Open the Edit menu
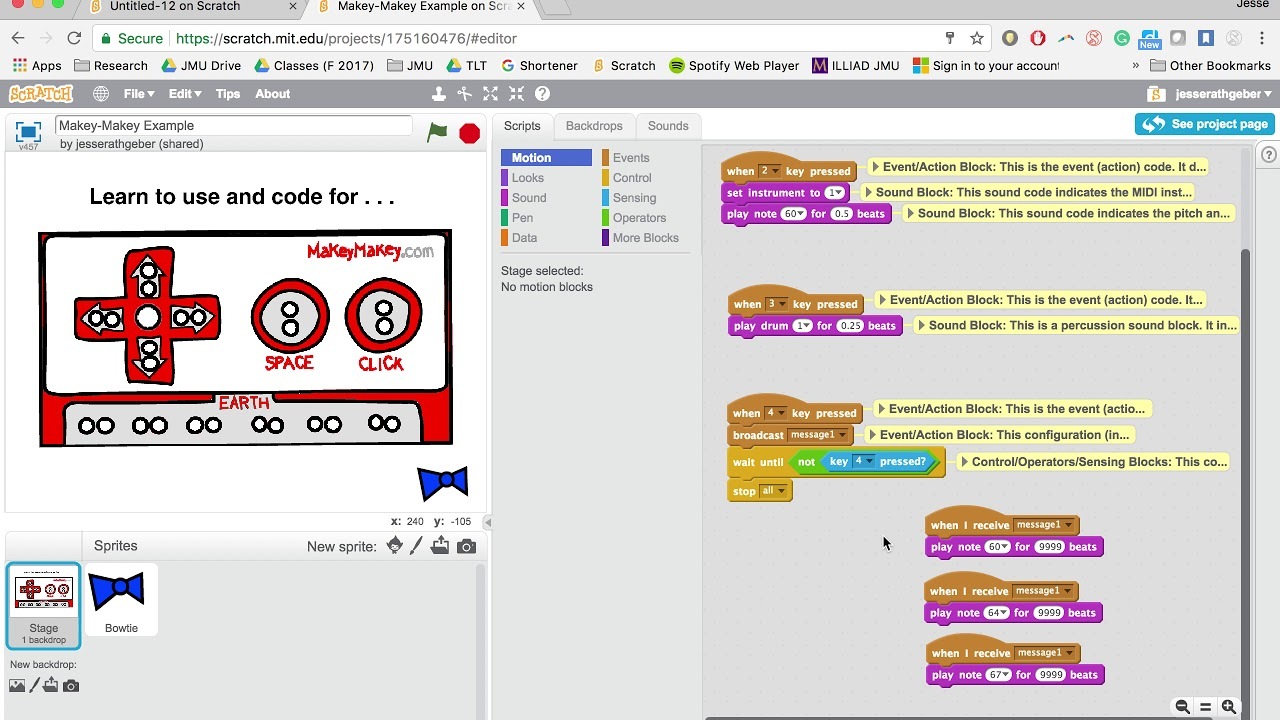 tap(185, 94)
